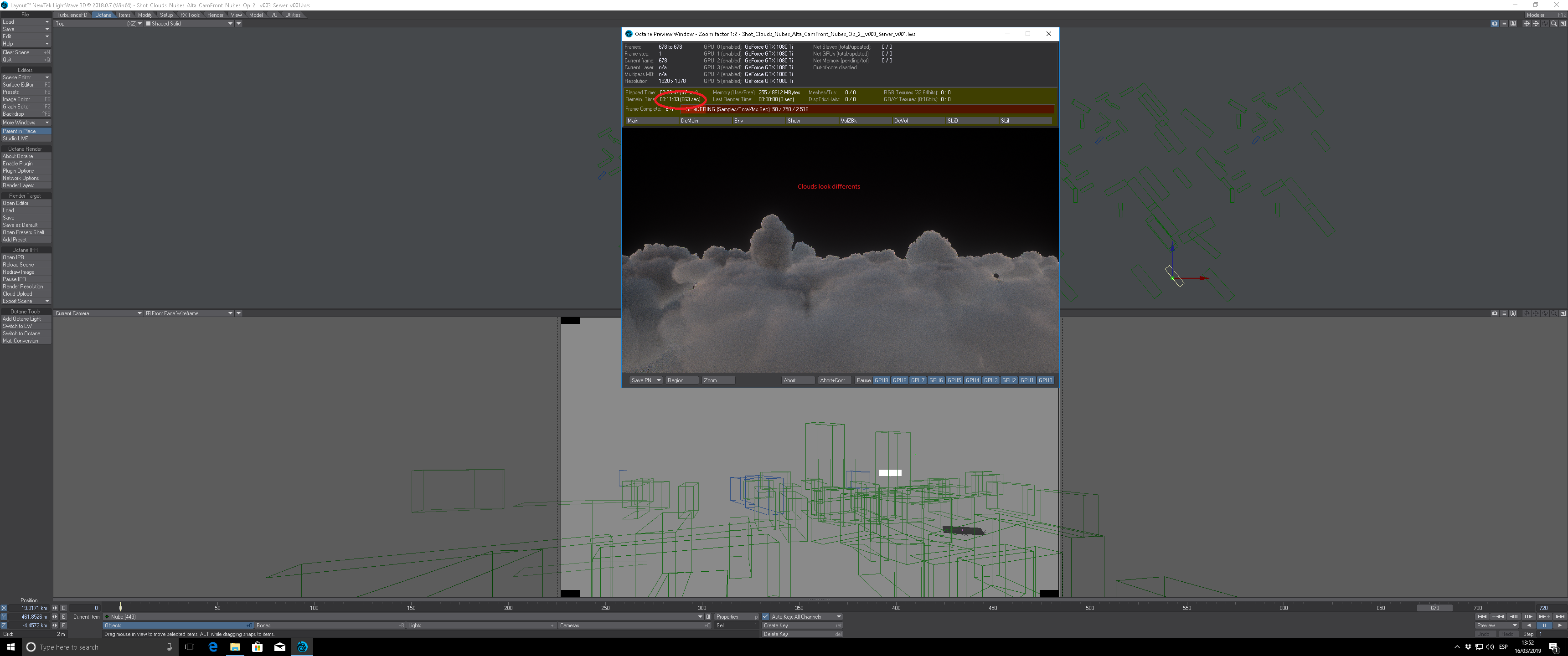Jump to the first frame

click(x=1482, y=617)
